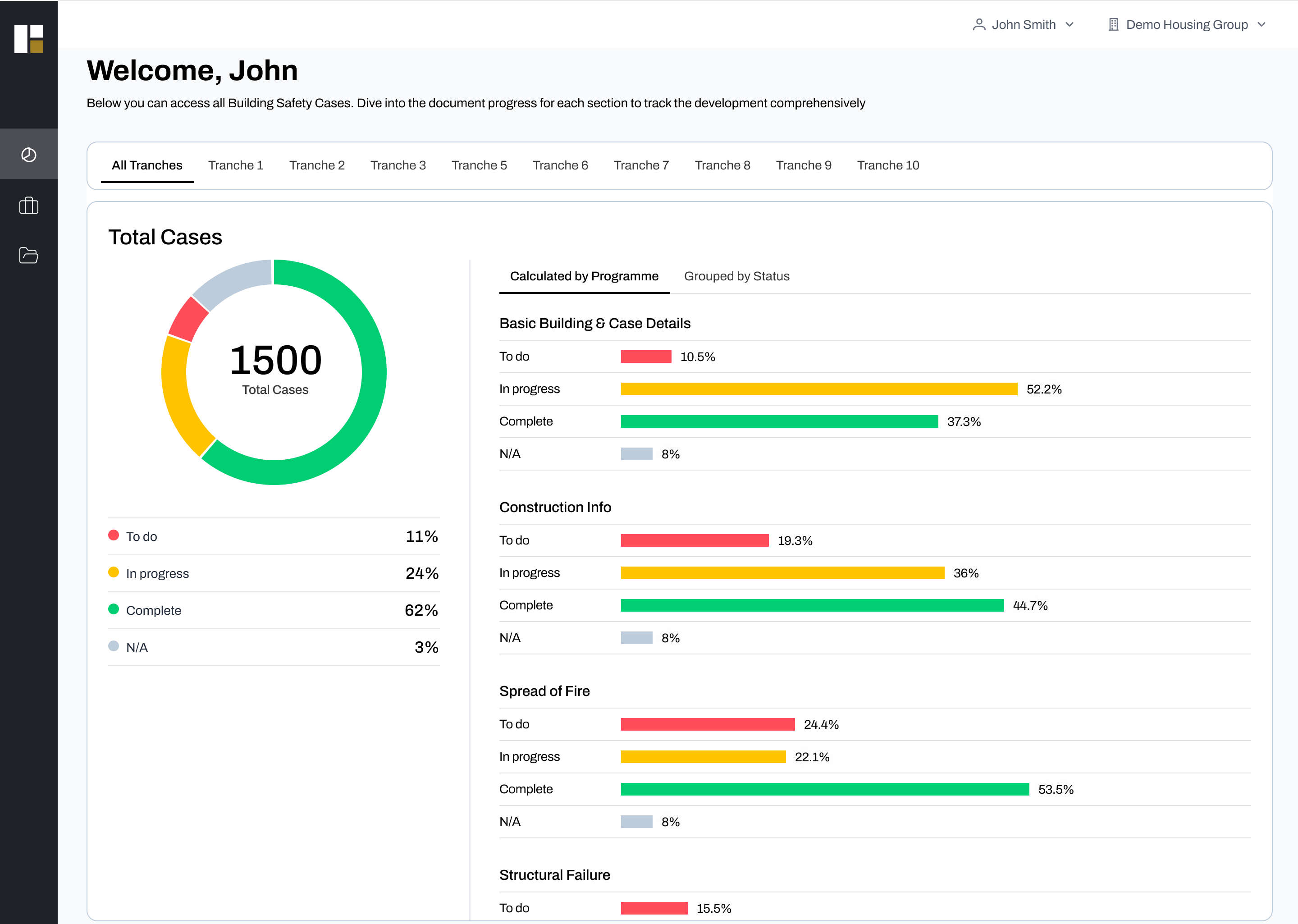
Task: Click the user profile icon beside John Smith
Action: click(x=979, y=24)
